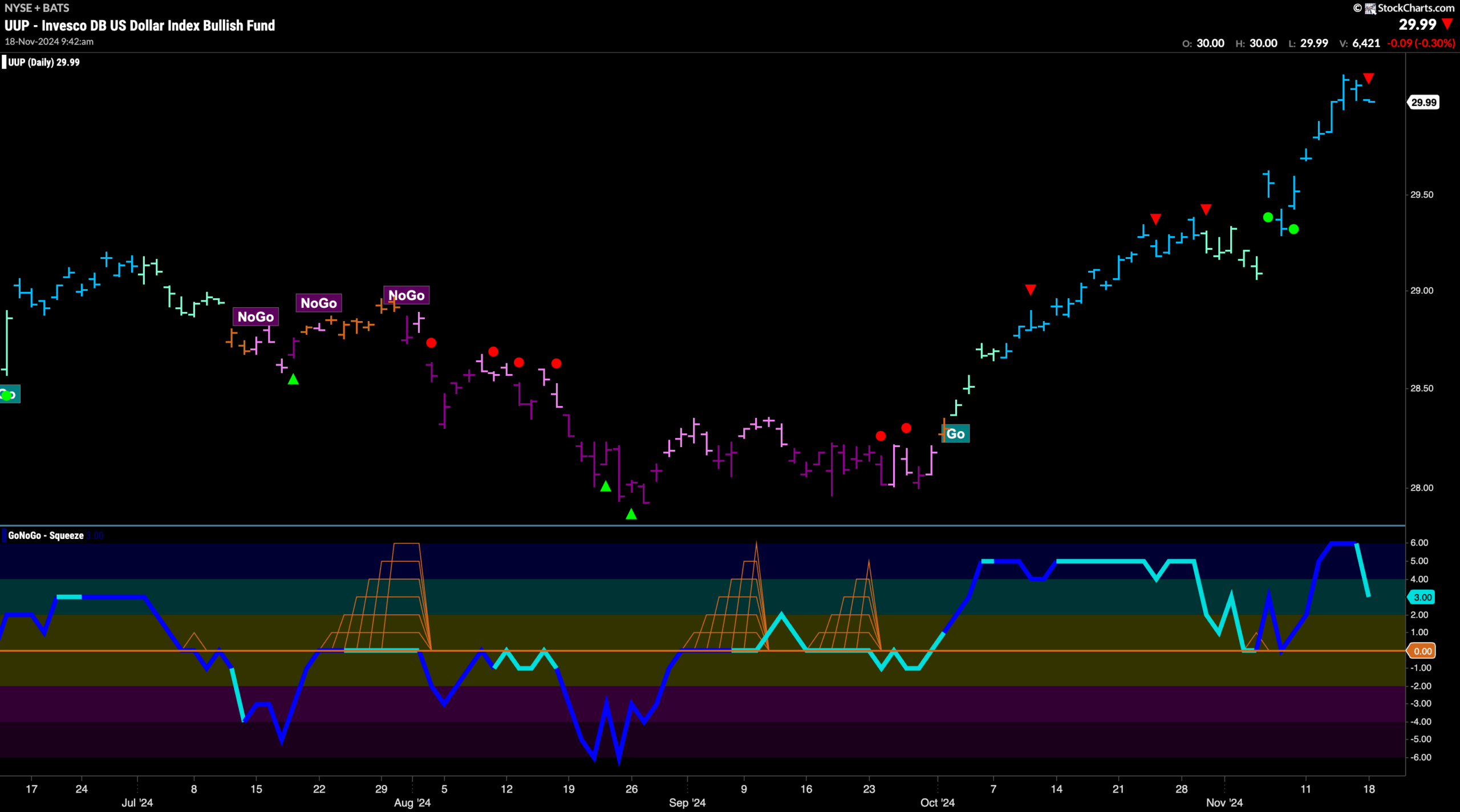1460x812 pixels.
Task: Click the 18 date tick on the axis
Action: (1369, 789)
